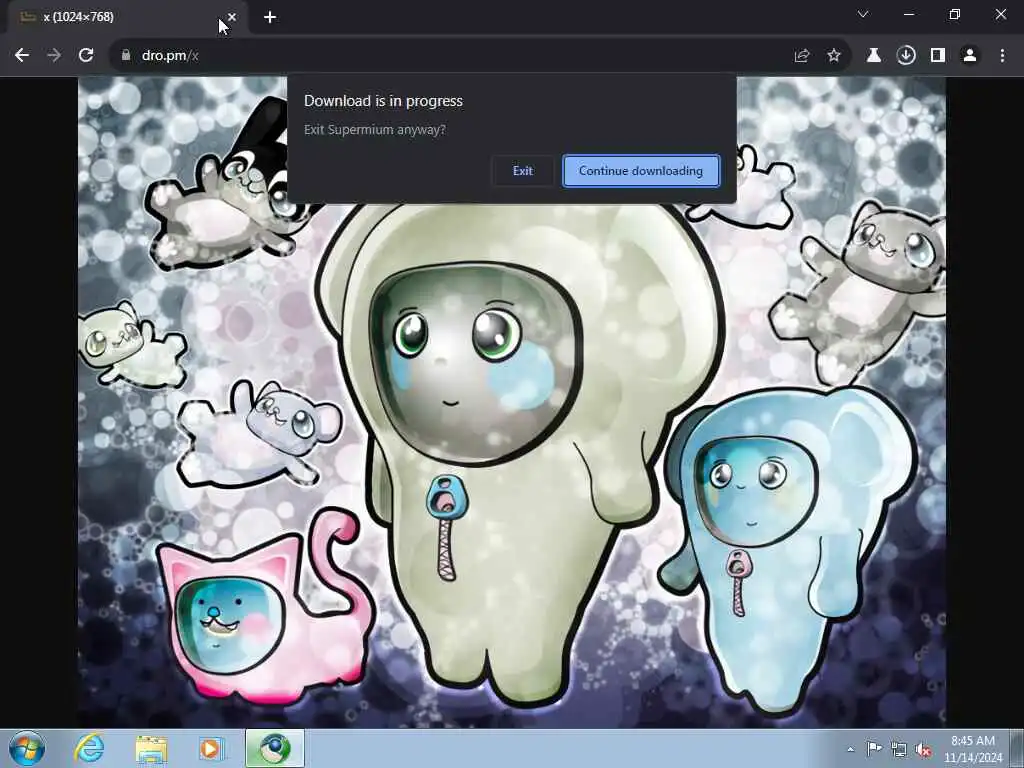Restore down the browser window

[955, 14]
